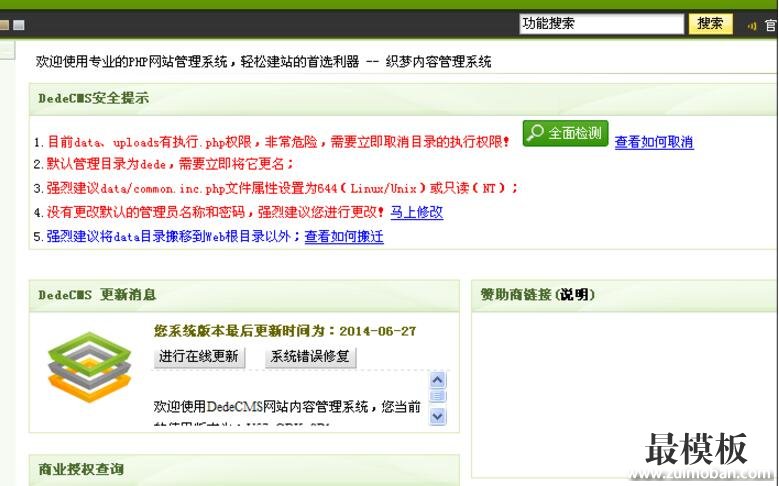The image size is (779, 486).
Task: Click the 2014-06-27 last update time text
Action: point(378,331)
